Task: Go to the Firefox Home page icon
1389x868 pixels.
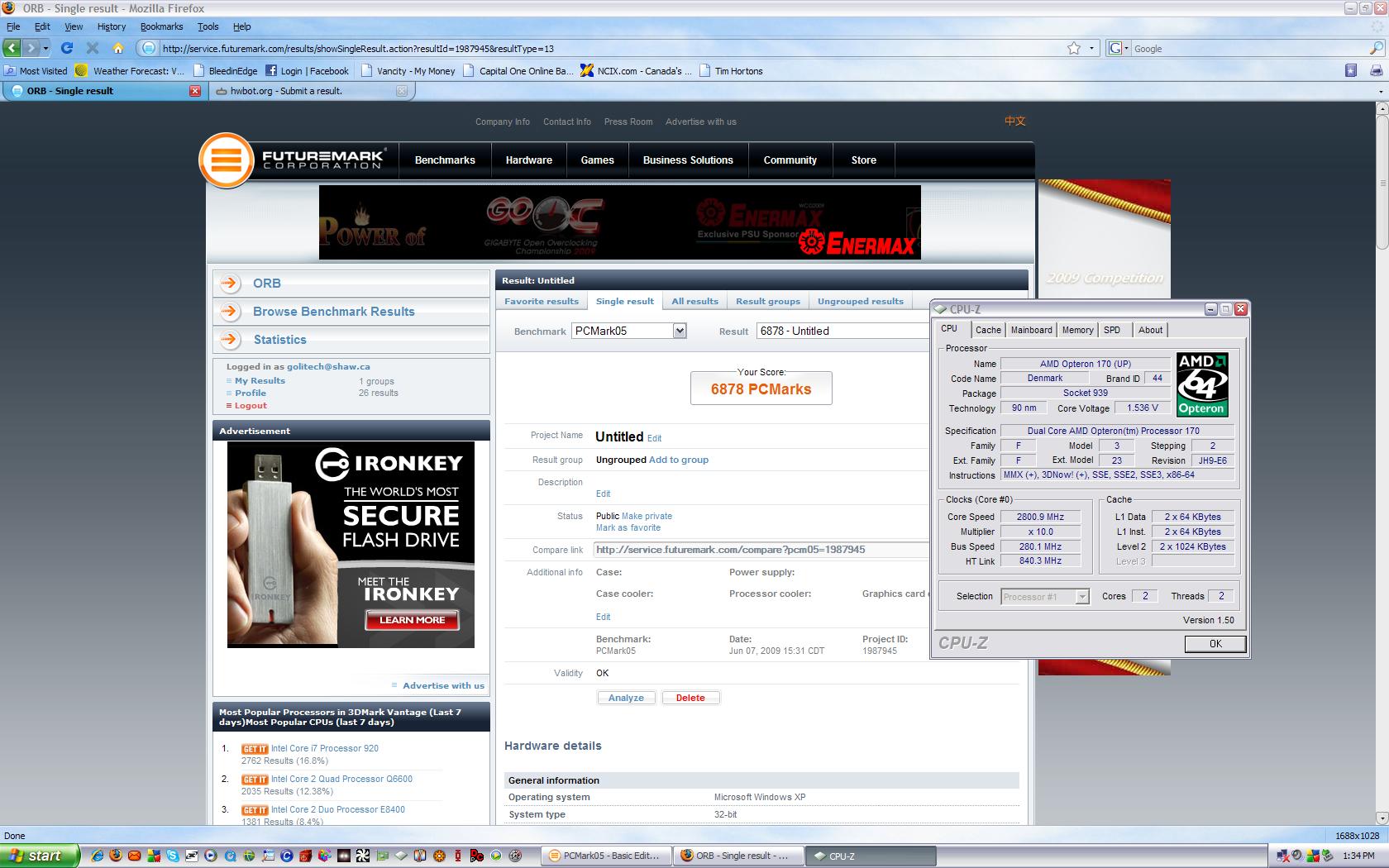Action: click(x=117, y=48)
